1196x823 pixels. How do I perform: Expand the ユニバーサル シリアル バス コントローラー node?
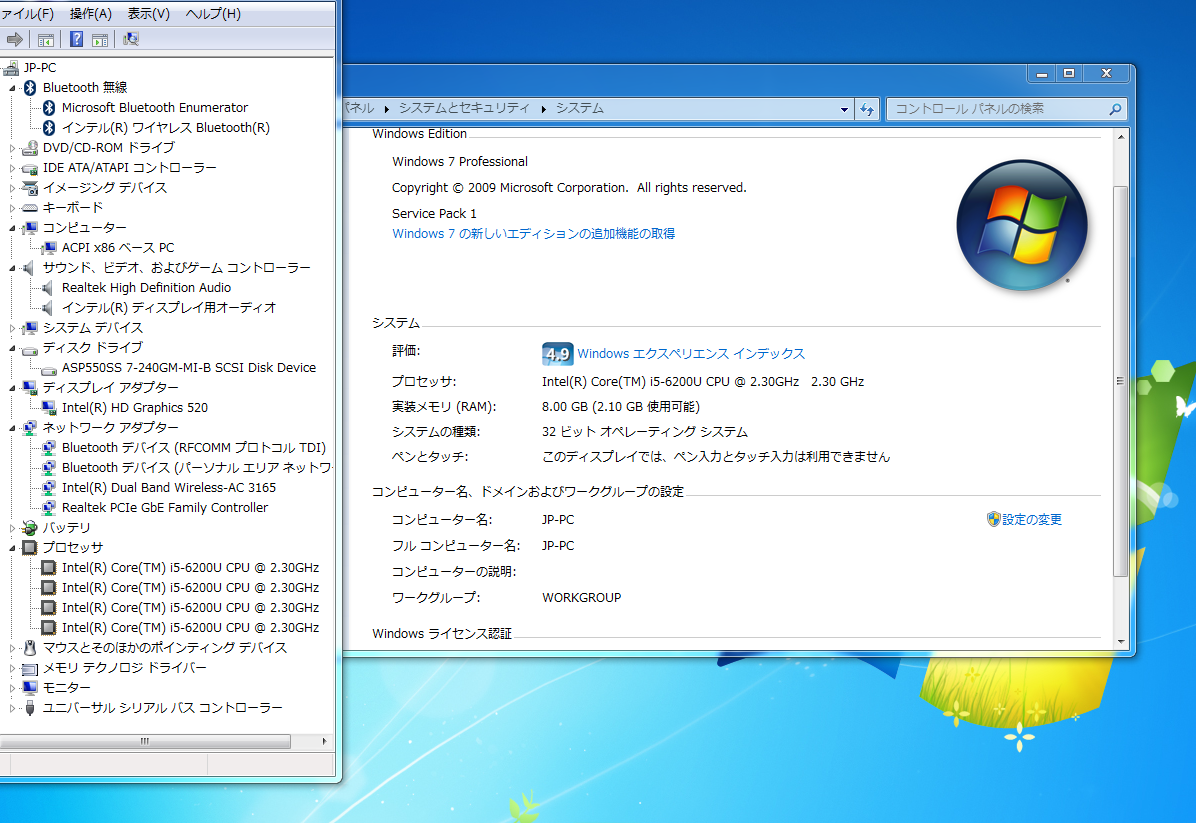pos(12,708)
